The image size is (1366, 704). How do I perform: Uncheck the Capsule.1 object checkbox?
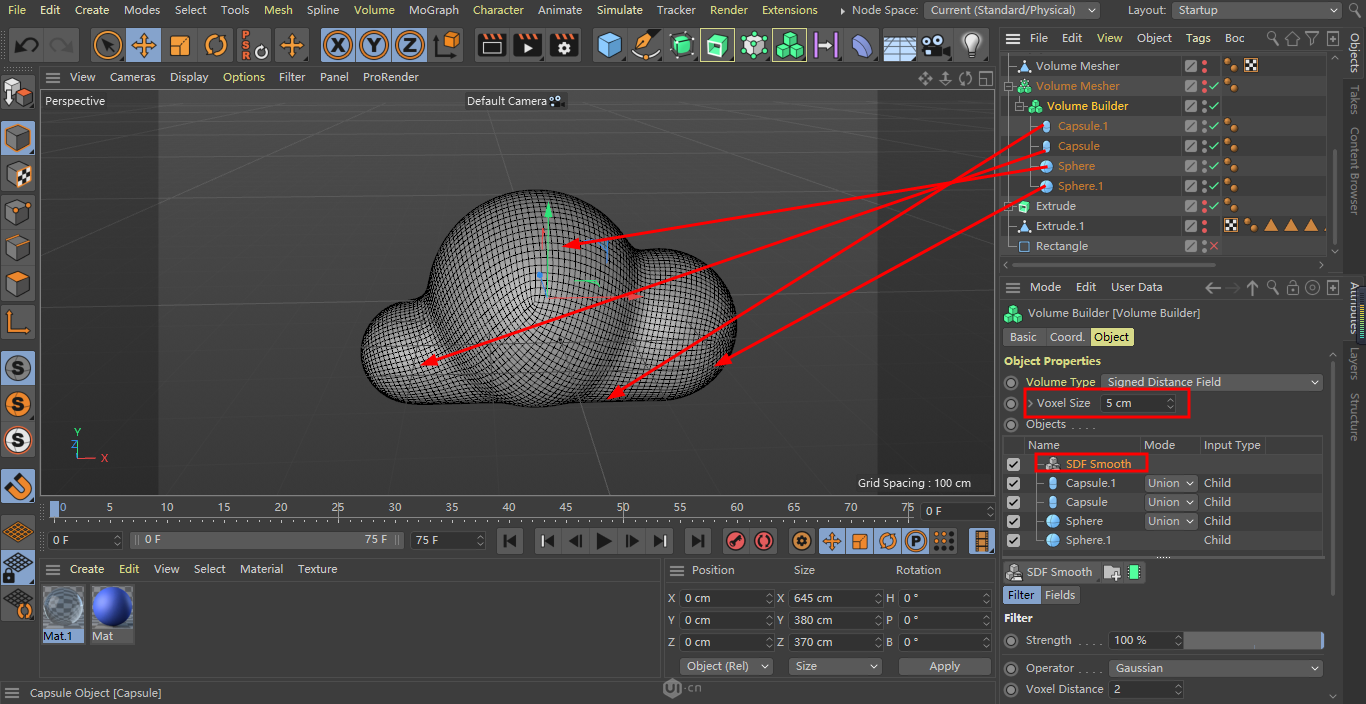[x=1014, y=483]
